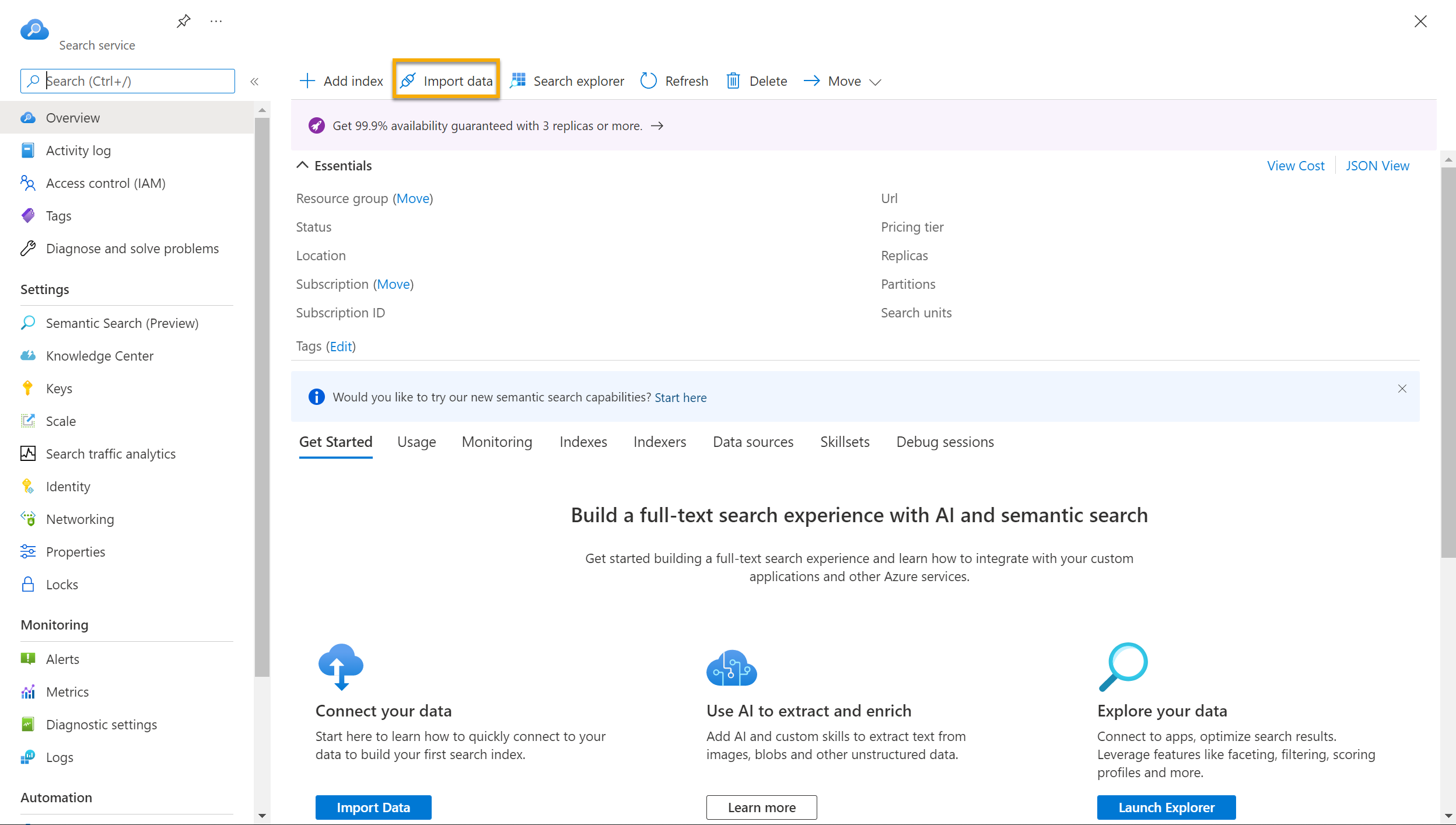Click the Add index icon
This screenshot has width=1456, height=825.
[307, 81]
